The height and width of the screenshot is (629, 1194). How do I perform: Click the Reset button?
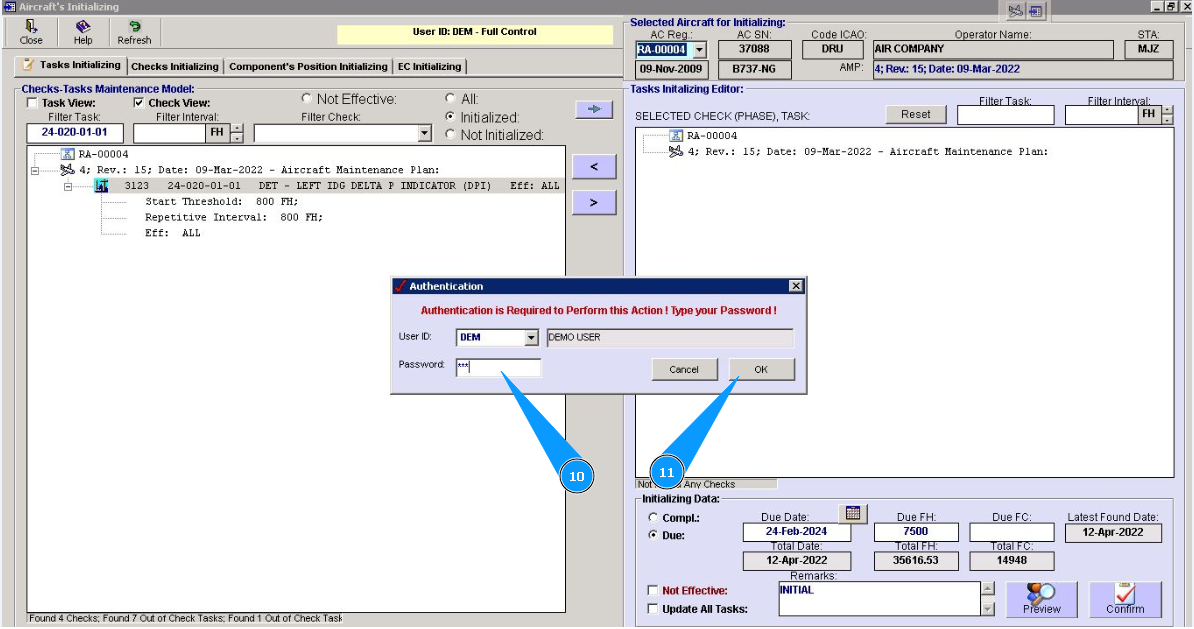coord(915,114)
